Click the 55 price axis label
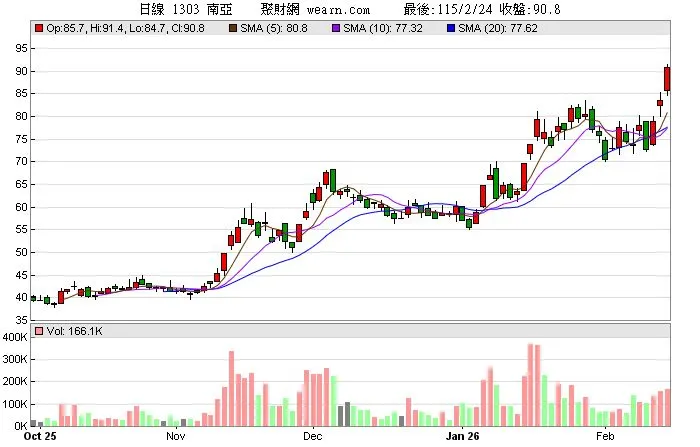The width and height of the screenshot is (700, 447). tap(21, 230)
